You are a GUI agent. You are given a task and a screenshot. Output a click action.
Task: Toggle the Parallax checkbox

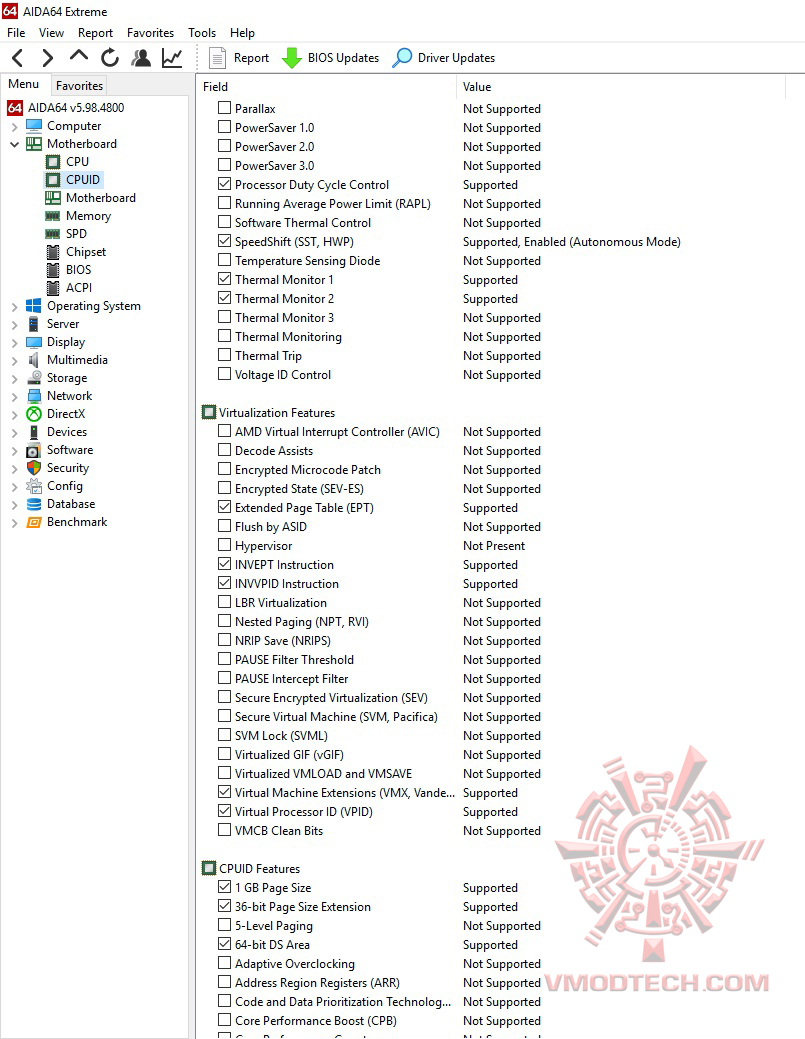click(x=225, y=108)
